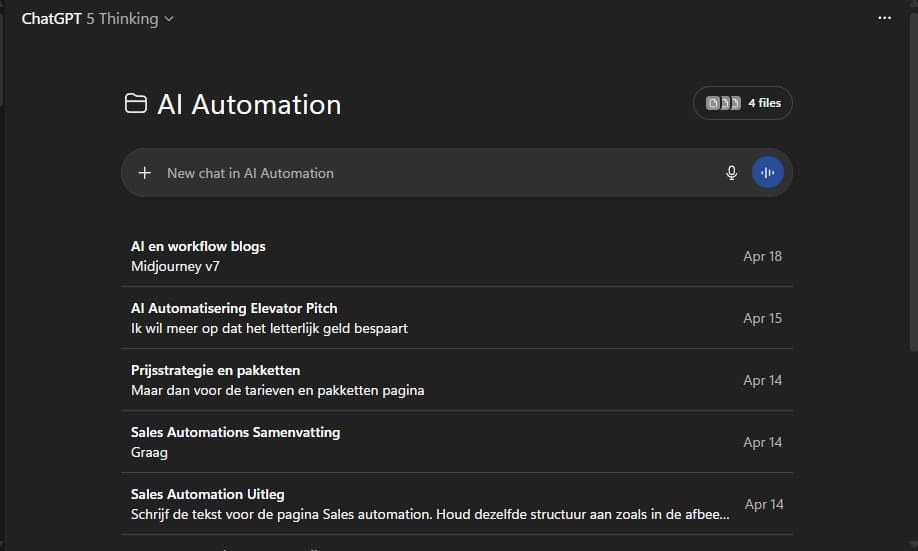Click the plus icon to add attachments
Screen dimensions: 918x551
(x=144, y=173)
